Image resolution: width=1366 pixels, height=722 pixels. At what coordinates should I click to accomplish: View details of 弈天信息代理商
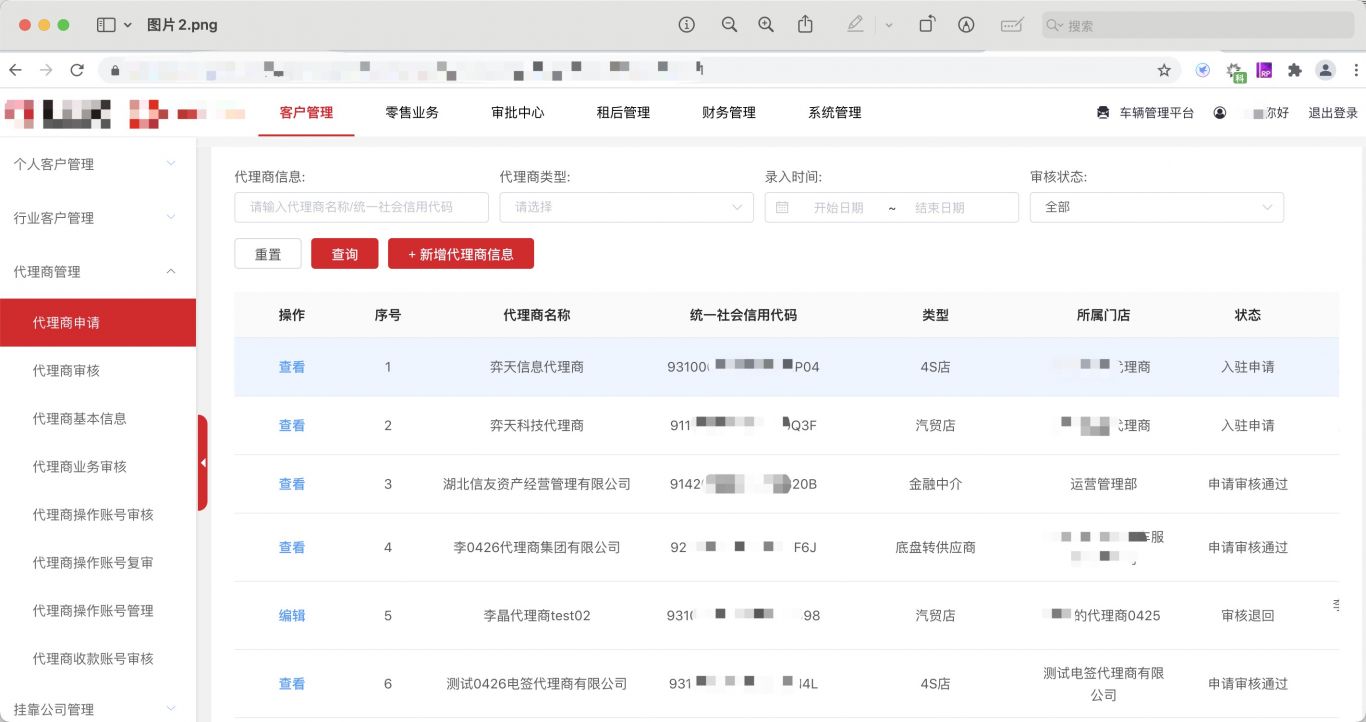(292, 367)
